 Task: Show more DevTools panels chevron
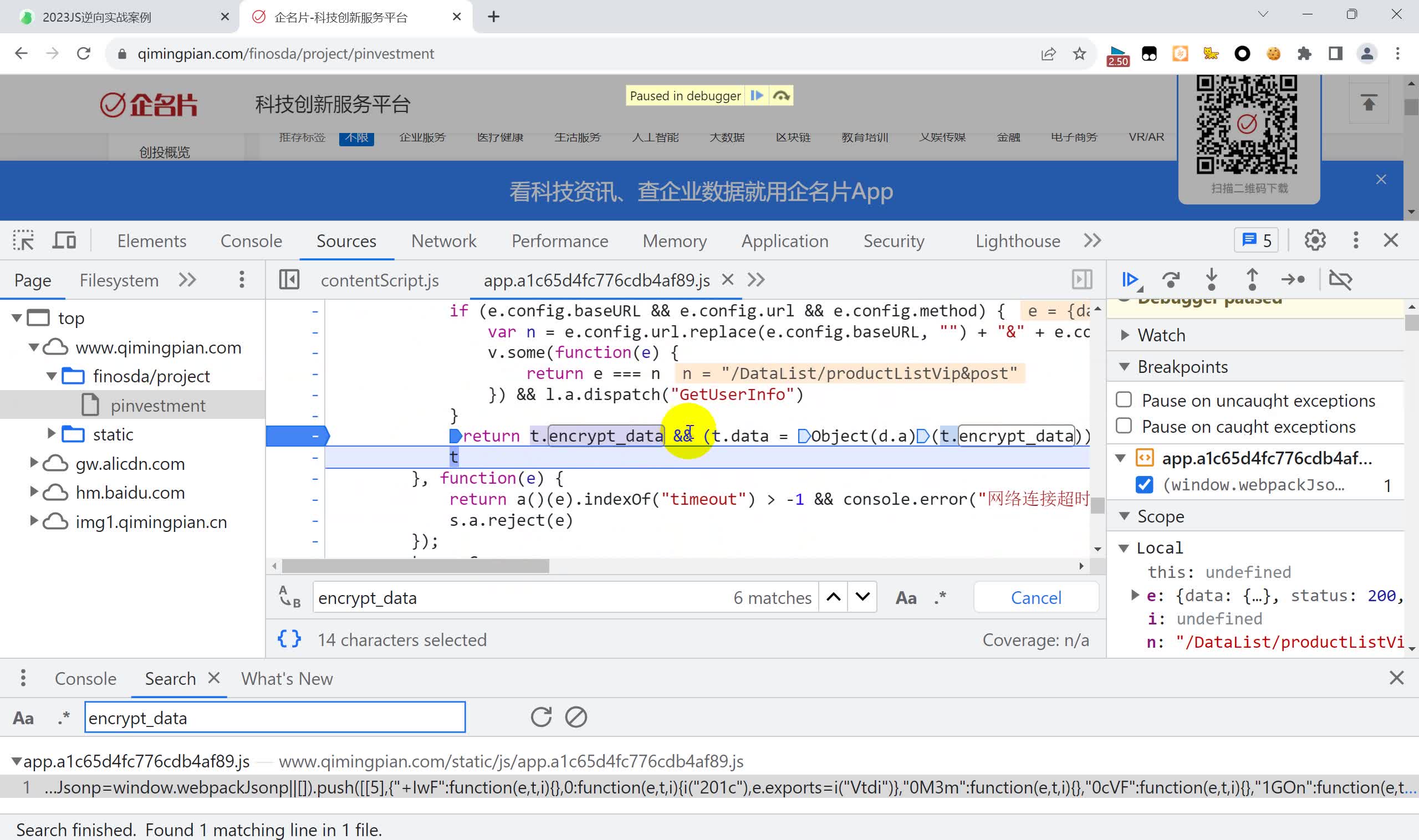coord(1093,240)
